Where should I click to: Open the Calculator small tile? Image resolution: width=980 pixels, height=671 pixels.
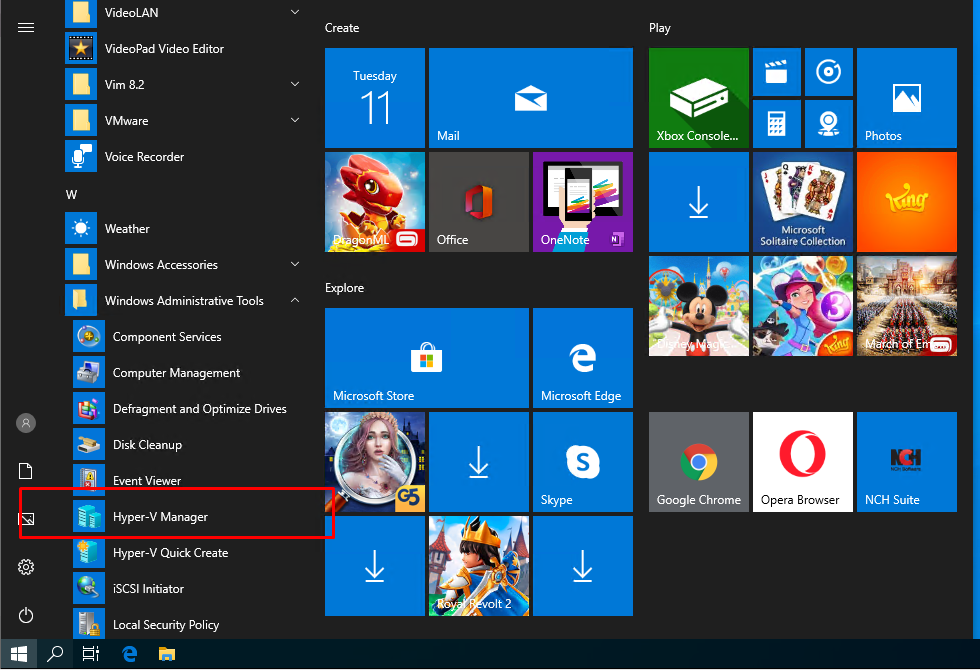point(777,124)
